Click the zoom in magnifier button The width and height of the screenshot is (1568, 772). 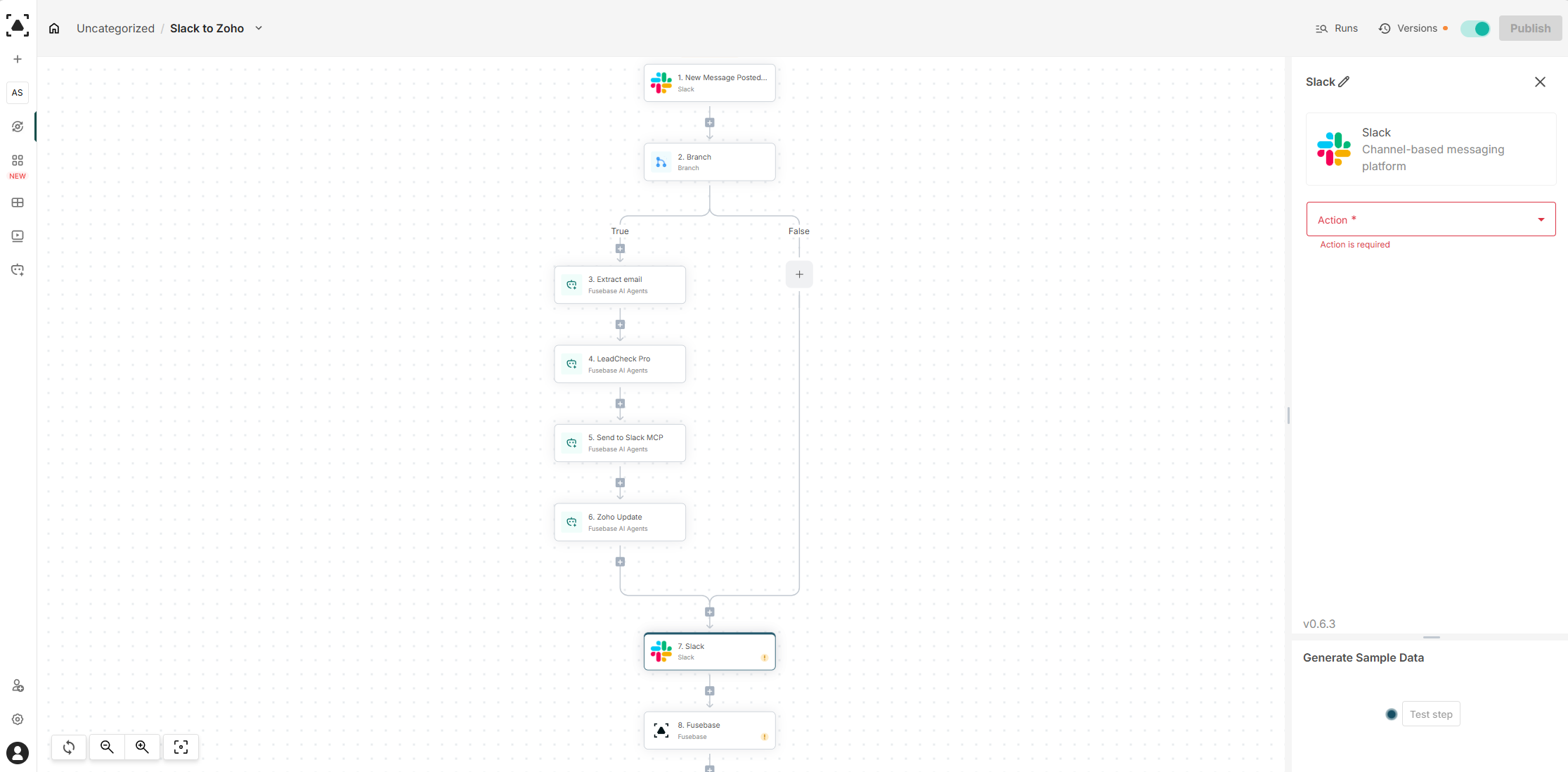coord(142,747)
